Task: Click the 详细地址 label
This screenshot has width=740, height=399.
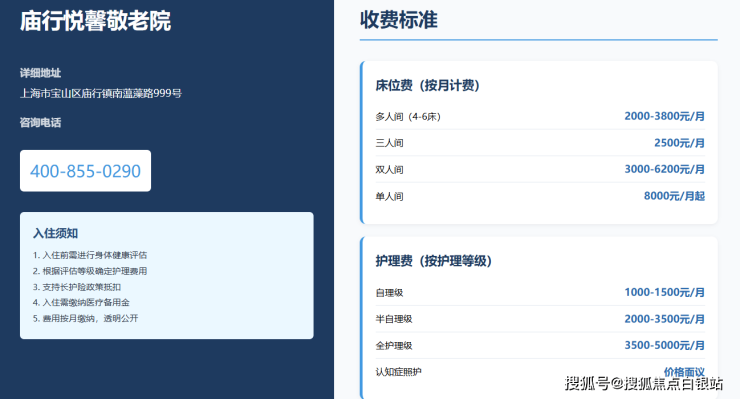Action: [41, 73]
